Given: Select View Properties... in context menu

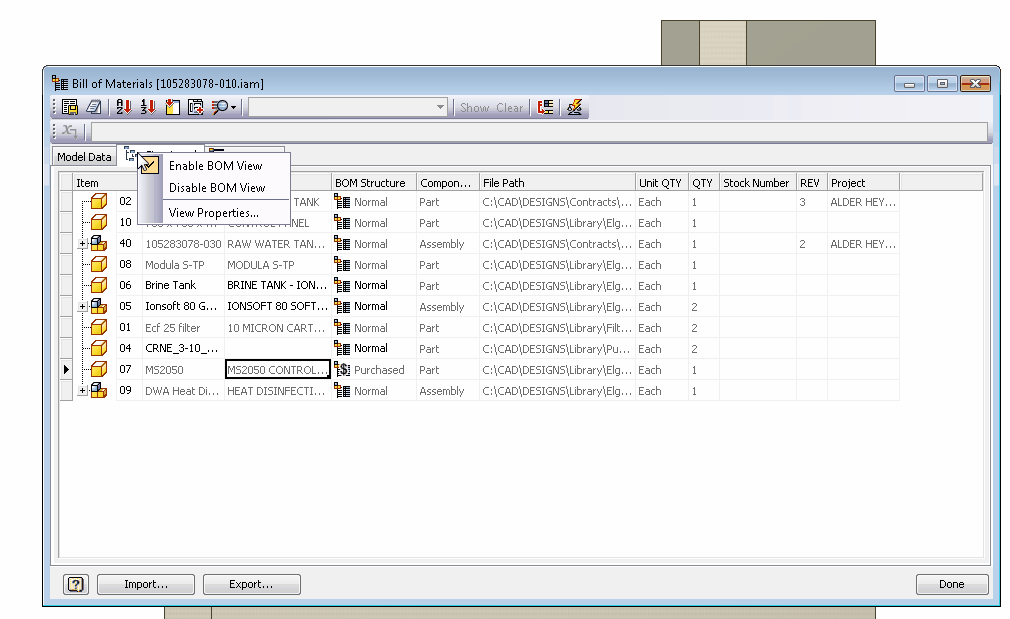Looking at the screenshot, I should [x=213, y=213].
